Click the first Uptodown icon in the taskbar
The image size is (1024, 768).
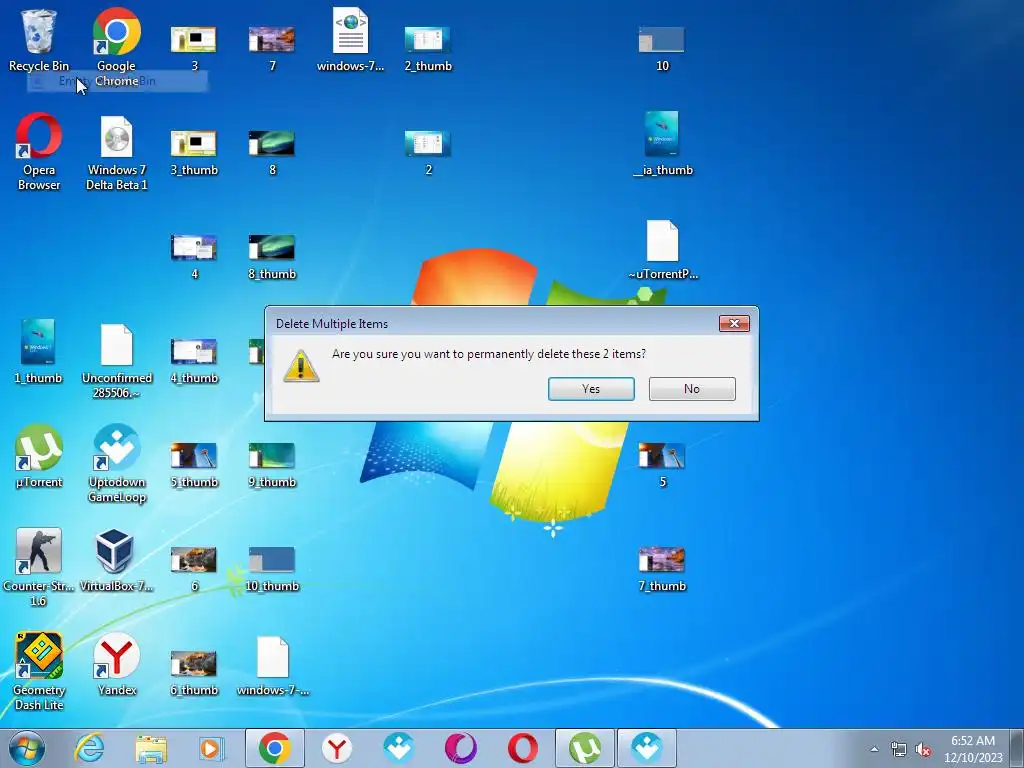click(398, 748)
